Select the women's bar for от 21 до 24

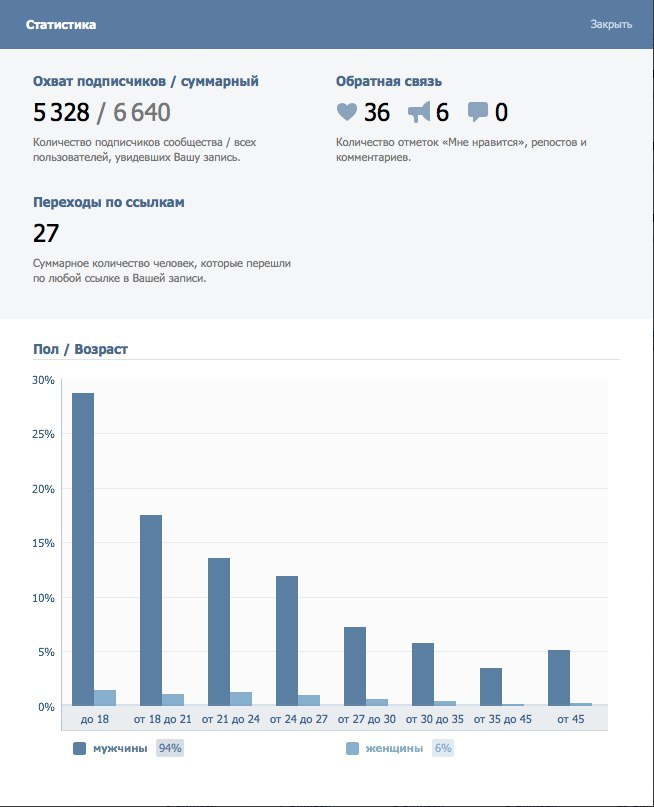pos(241,699)
